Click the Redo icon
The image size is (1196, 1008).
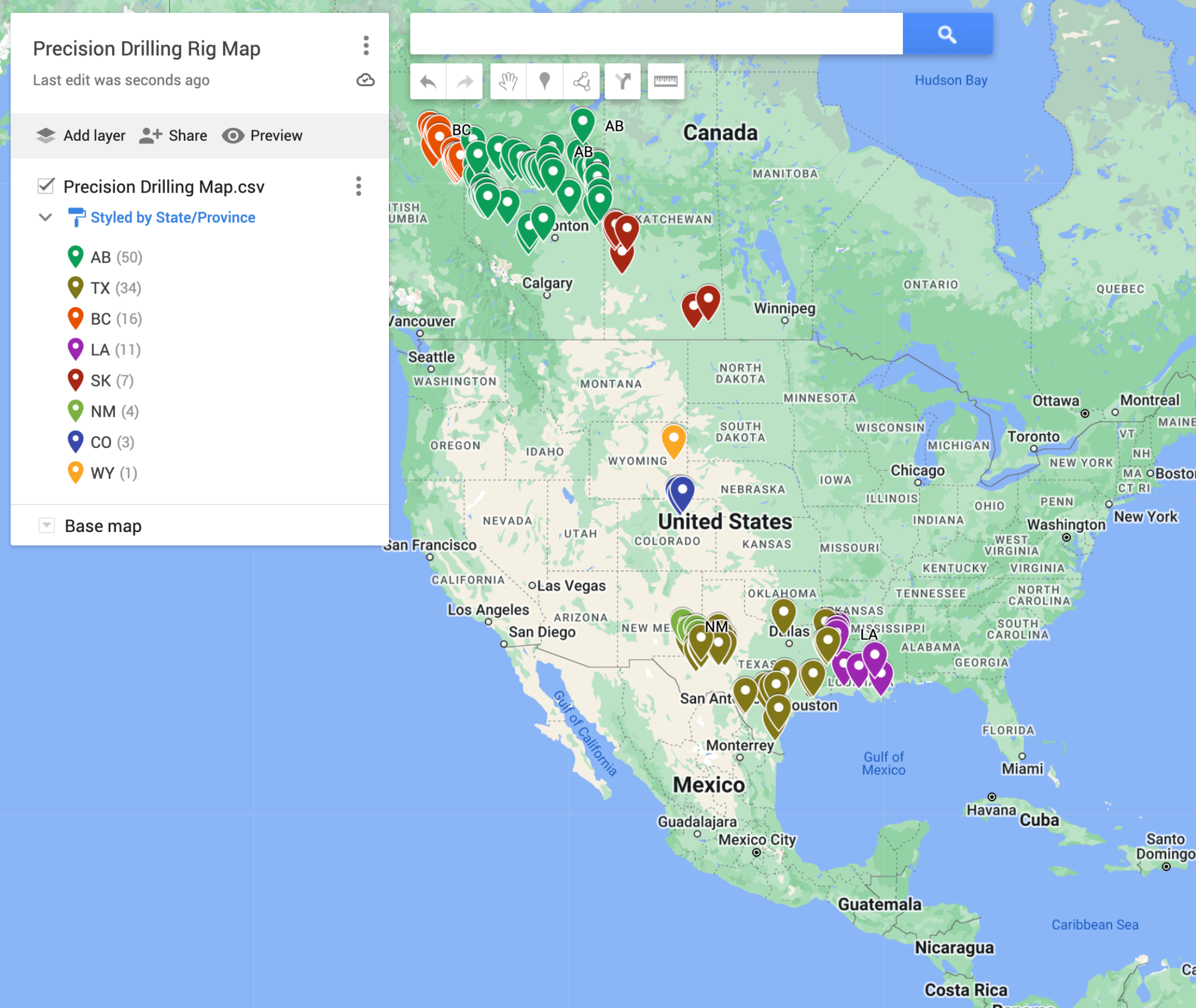coord(464,81)
